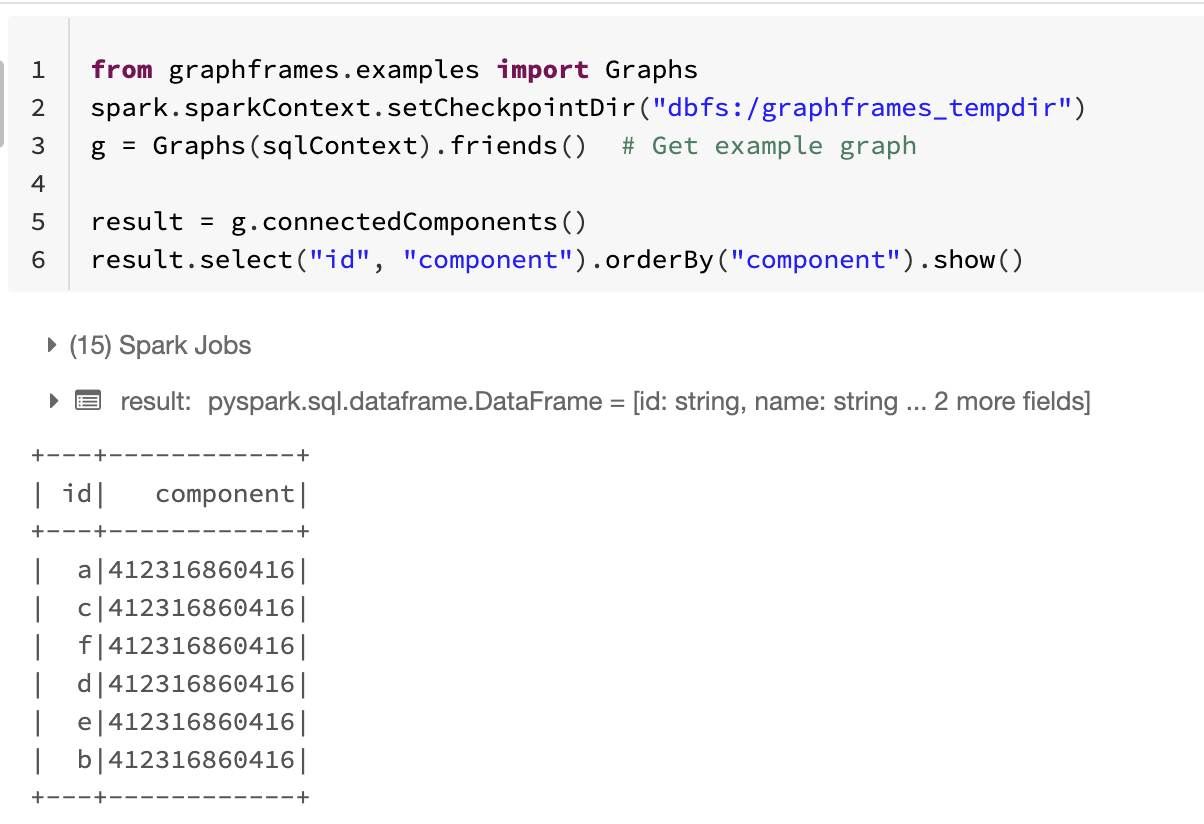Click the component column header in output

228,493
